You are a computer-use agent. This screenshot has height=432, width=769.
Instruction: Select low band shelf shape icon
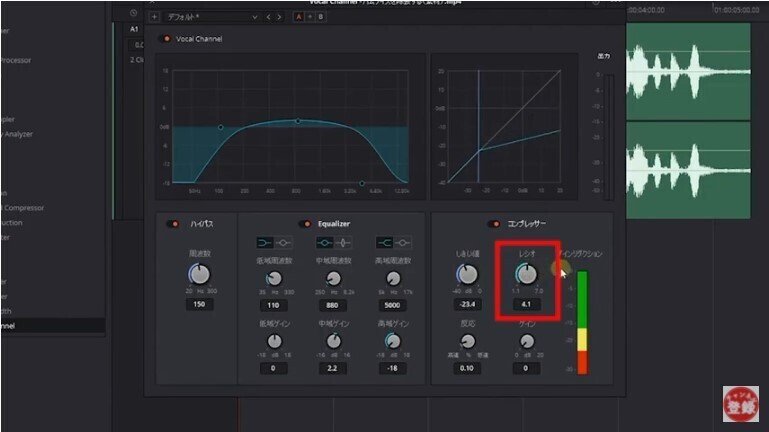click(265, 243)
